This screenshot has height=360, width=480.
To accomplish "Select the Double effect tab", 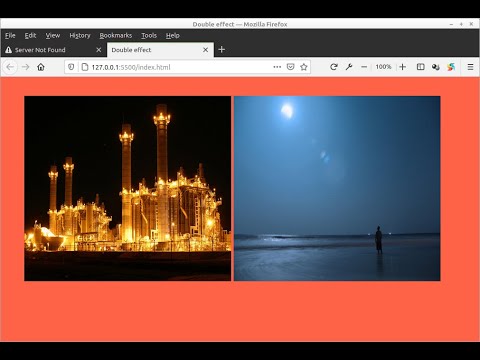I will pyautogui.click(x=160, y=50).
